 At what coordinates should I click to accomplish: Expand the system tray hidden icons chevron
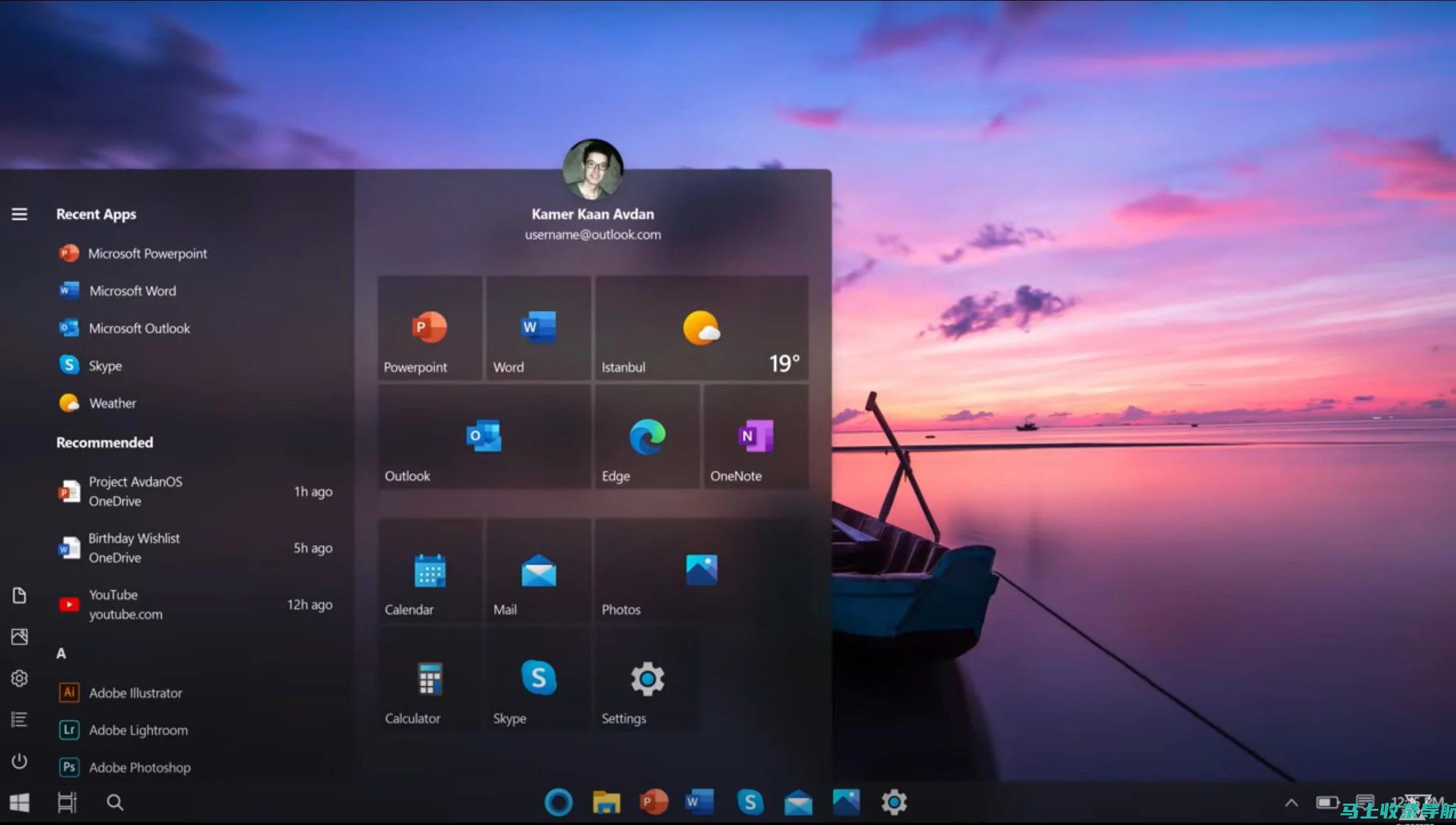1291,803
